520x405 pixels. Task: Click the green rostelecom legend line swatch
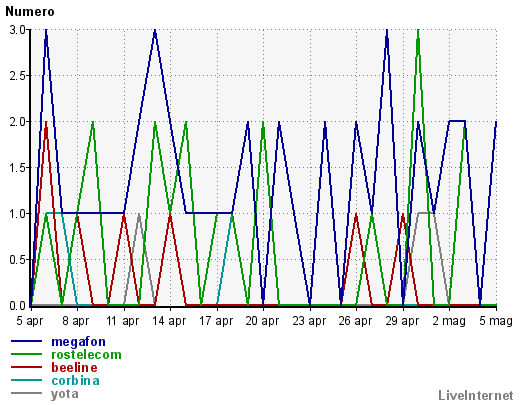click(26, 354)
